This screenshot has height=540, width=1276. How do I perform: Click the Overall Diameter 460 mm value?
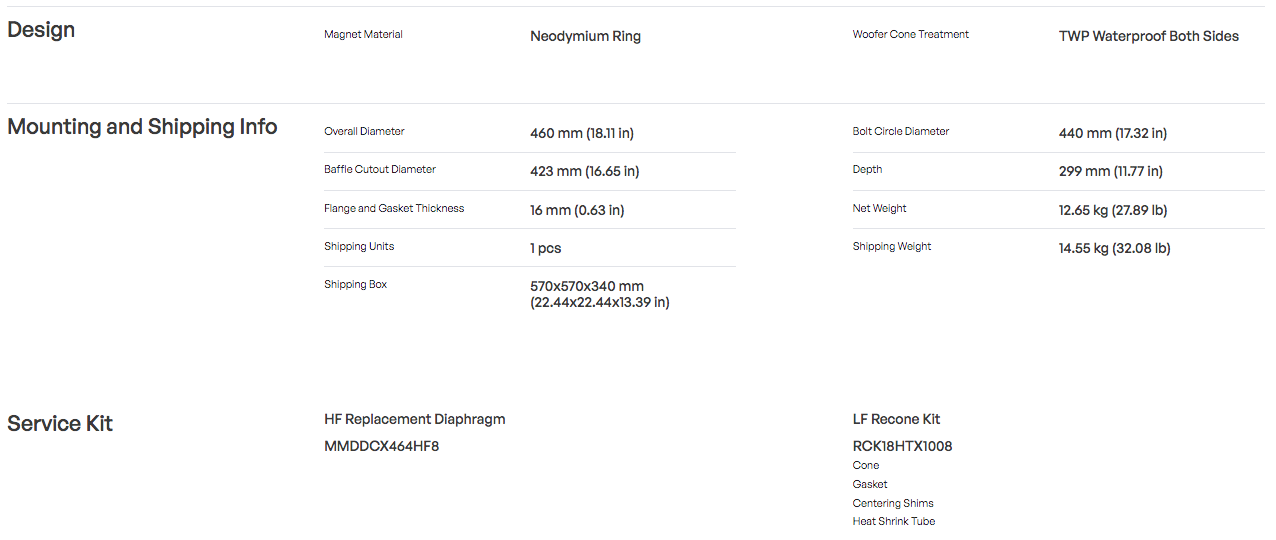(582, 133)
